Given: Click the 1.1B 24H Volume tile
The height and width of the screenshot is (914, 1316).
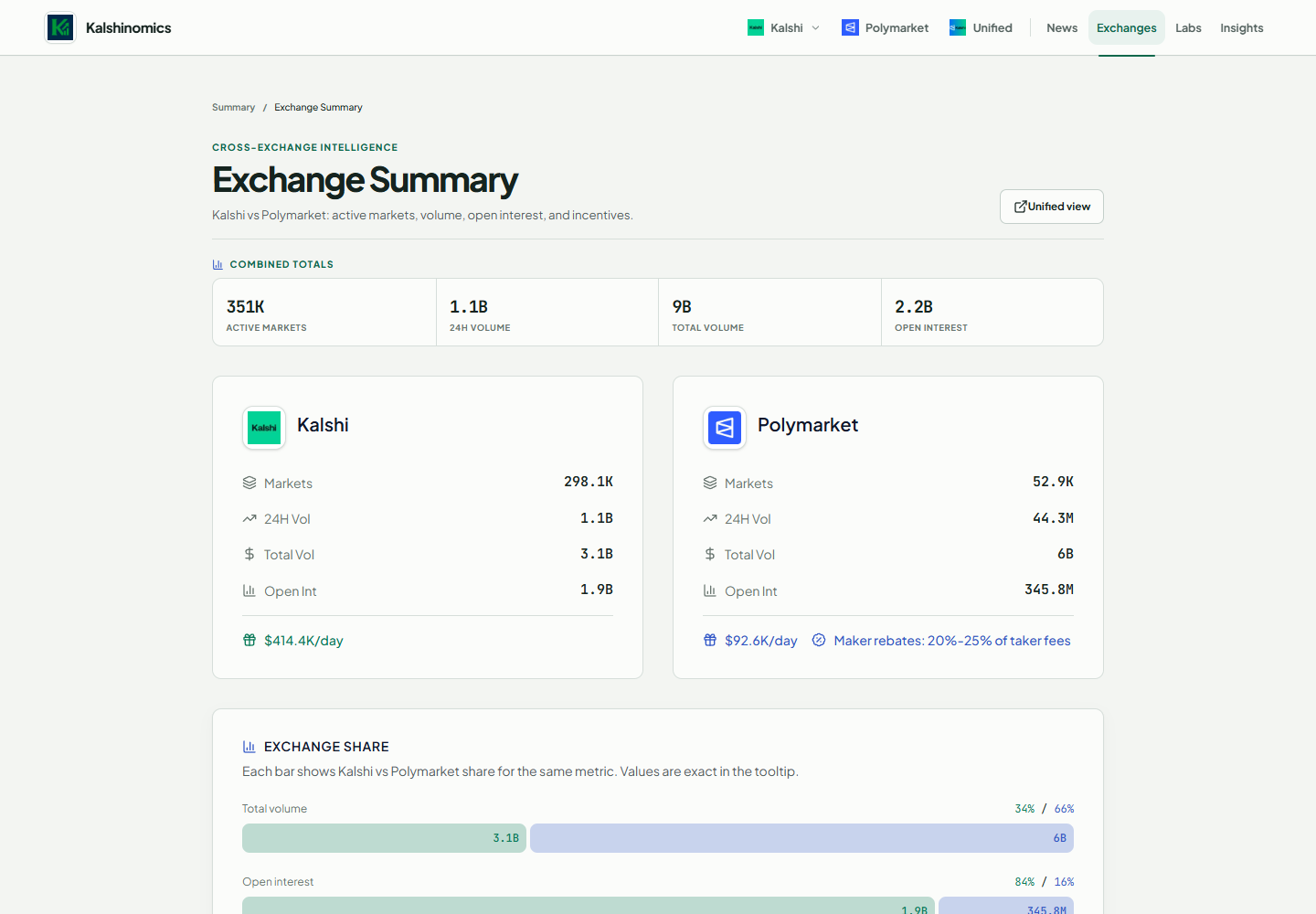Looking at the screenshot, I should coord(547,313).
